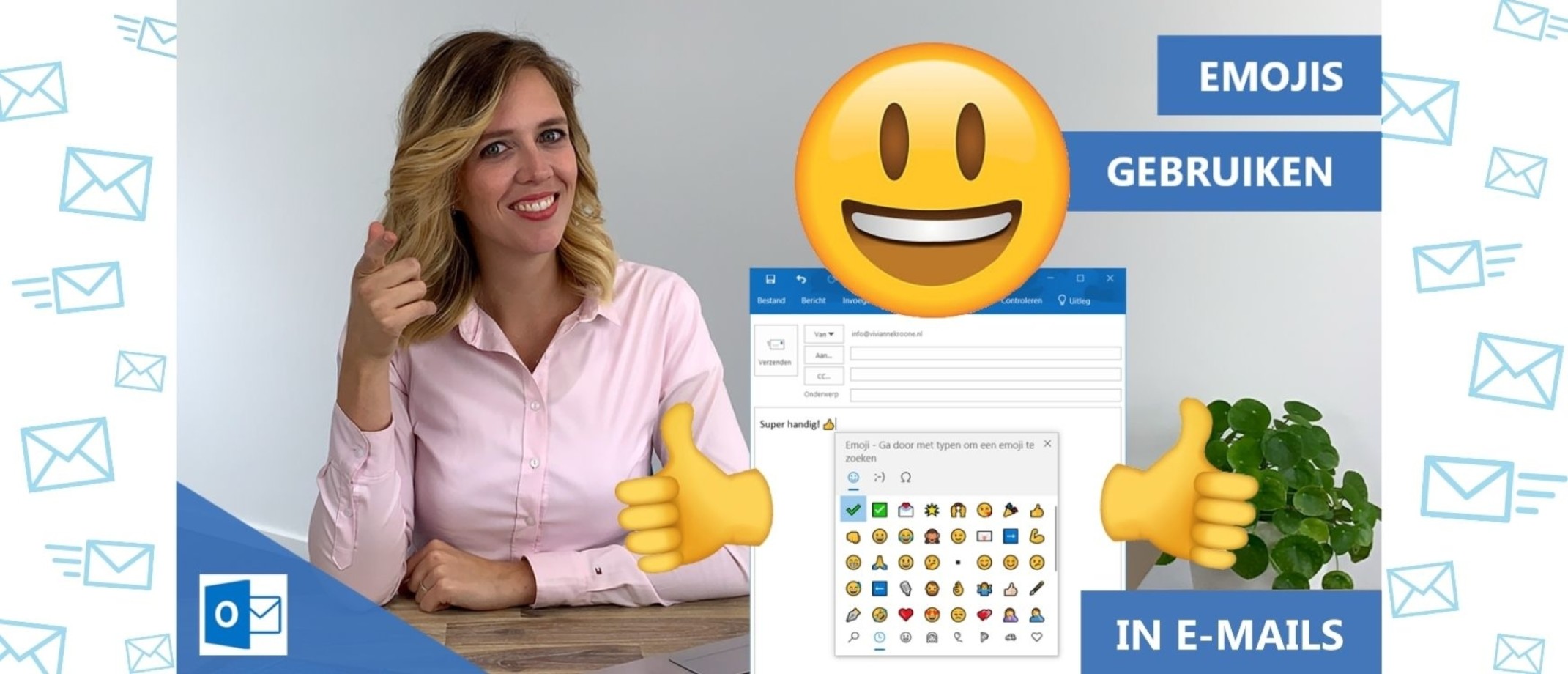Click the Save icon in the title bar
Screen dimensions: 1568x674
770,278
